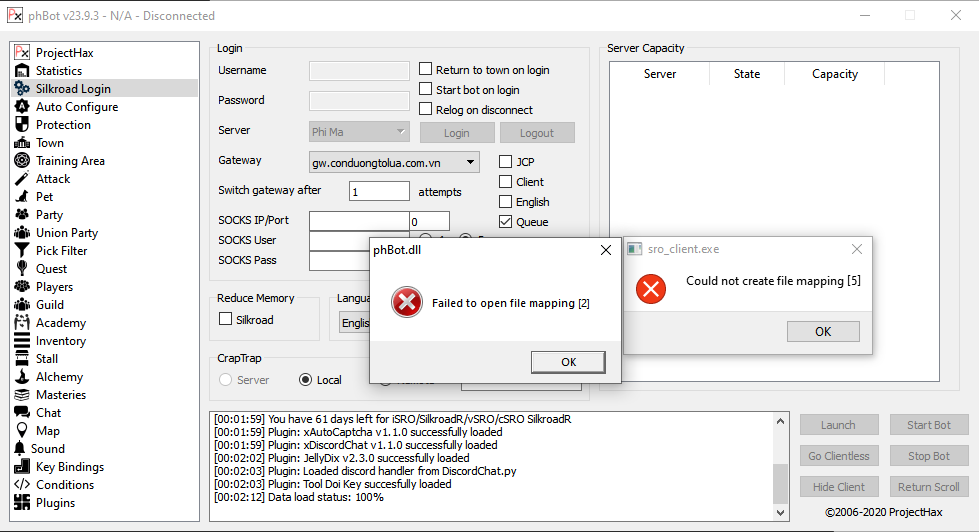Open the Server Phi Ma dropdown
This screenshot has height=532, width=979.
401,132
